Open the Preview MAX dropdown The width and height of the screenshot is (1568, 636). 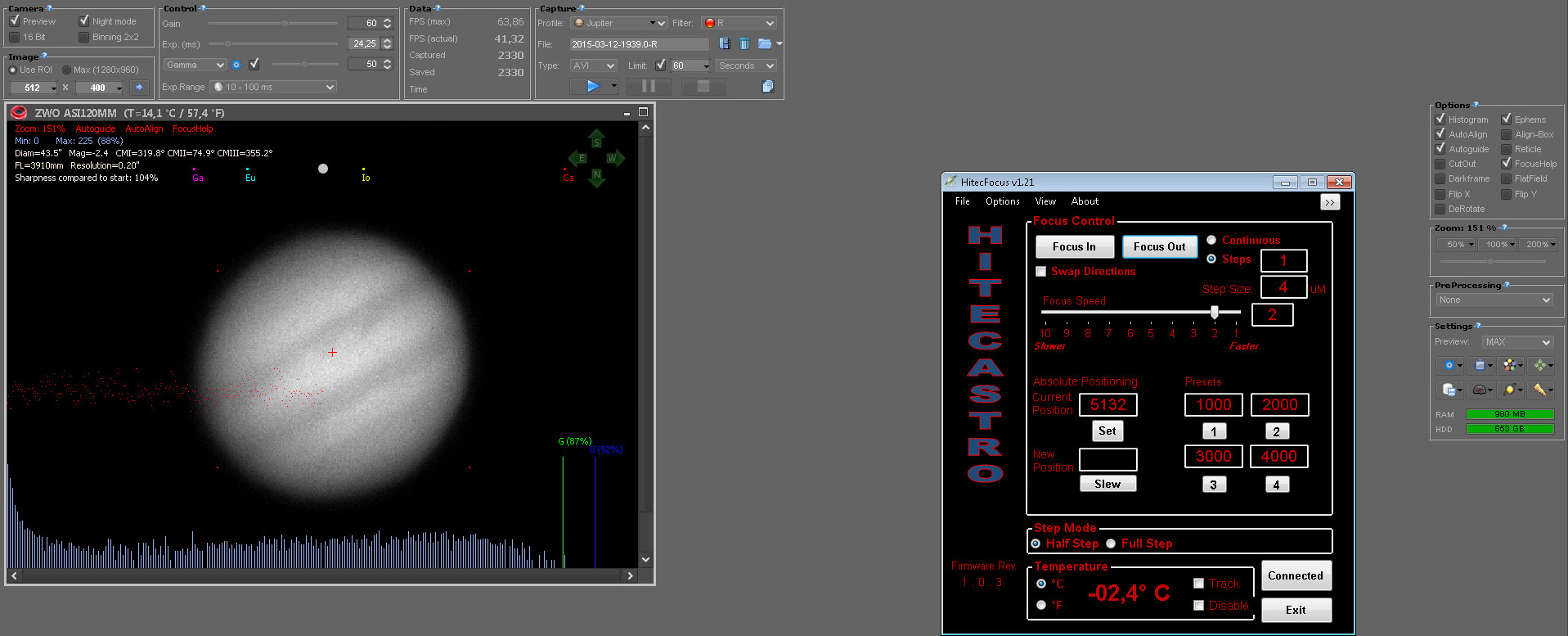coord(1517,342)
